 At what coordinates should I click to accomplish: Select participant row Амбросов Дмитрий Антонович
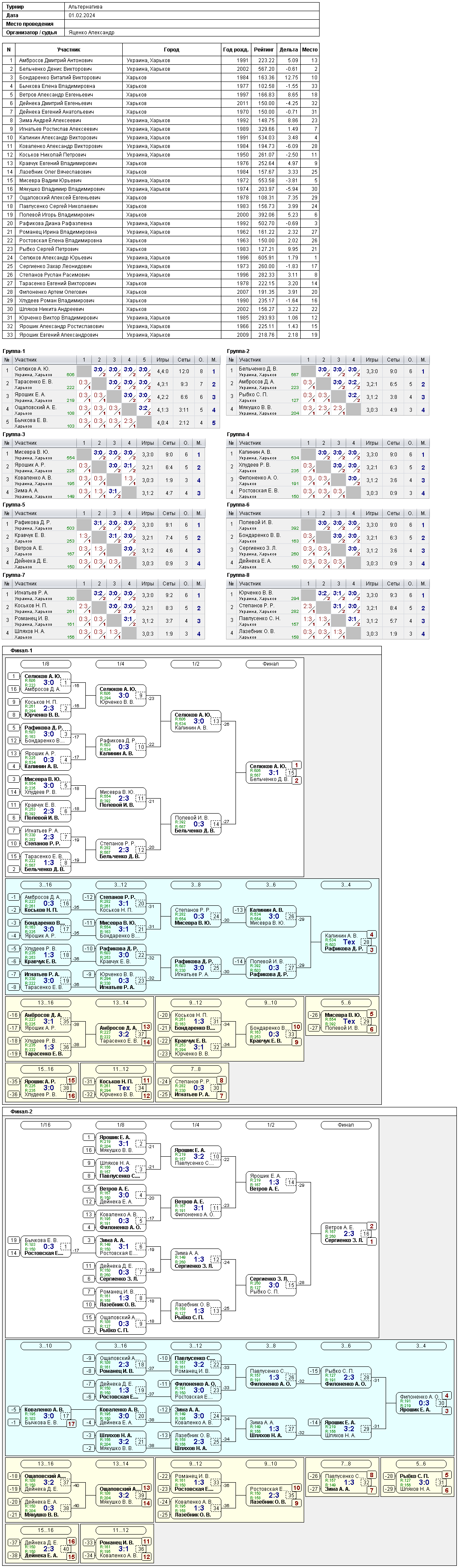pyautogui.click(x=161, y=60)
